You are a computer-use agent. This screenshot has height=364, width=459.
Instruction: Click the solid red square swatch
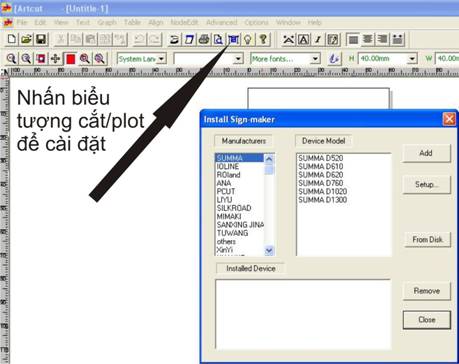pos(70,59)
